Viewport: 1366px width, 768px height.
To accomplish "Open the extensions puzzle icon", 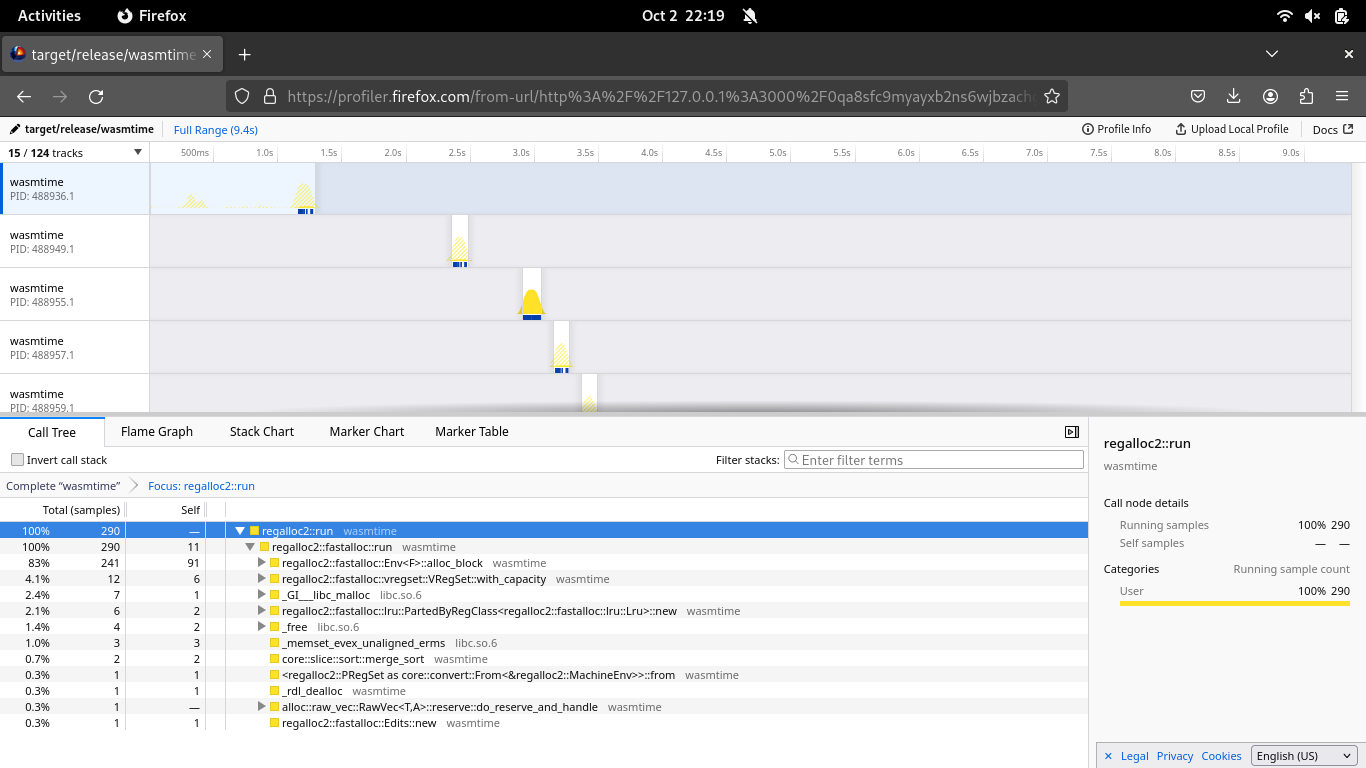I will tap(1306, 96).
